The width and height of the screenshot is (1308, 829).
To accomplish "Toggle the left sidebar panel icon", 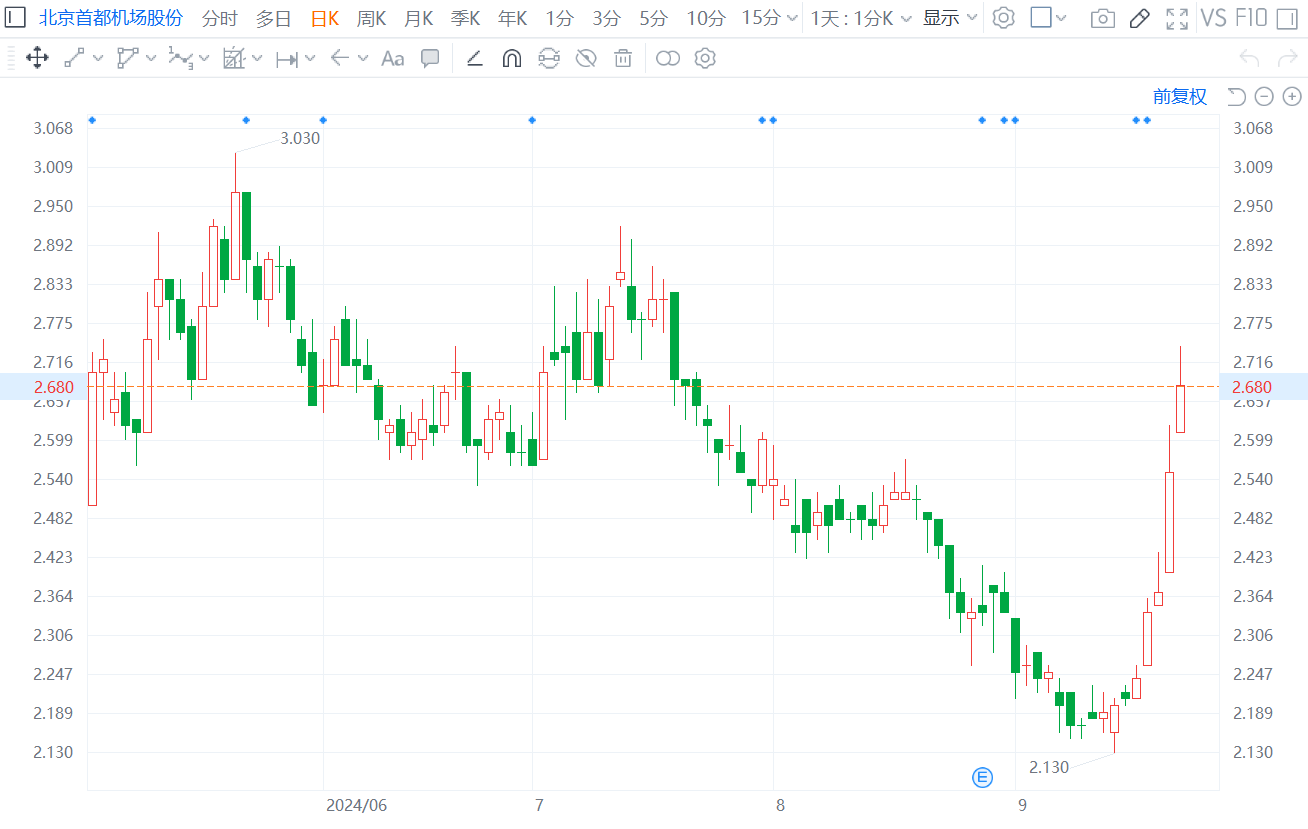I will [15, 17].
